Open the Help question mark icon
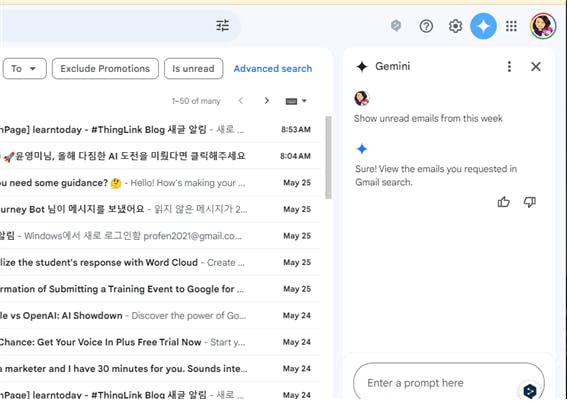569x401 pixels. 426,26
